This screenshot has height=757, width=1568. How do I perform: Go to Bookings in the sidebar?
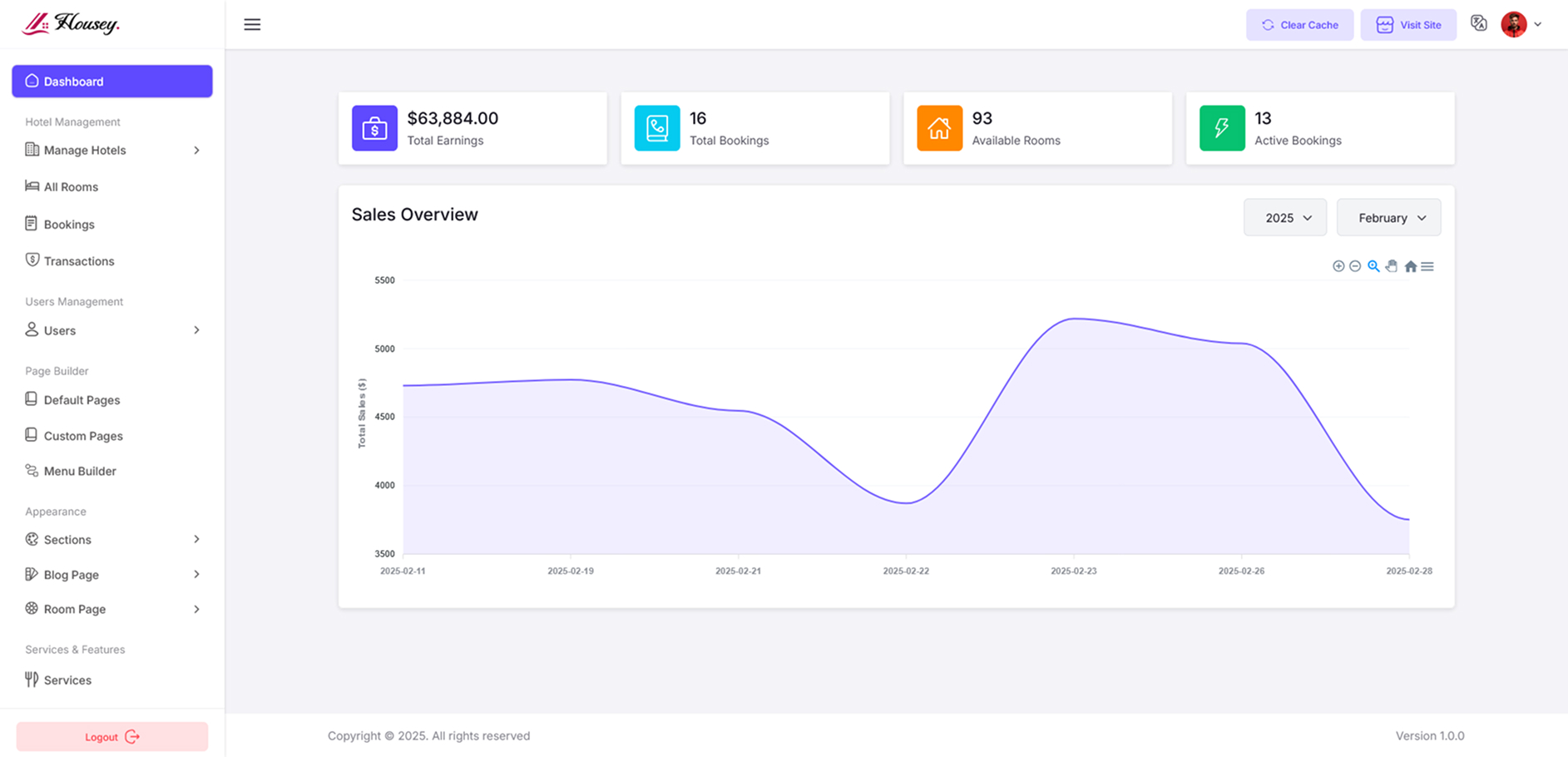coord(69,225)
